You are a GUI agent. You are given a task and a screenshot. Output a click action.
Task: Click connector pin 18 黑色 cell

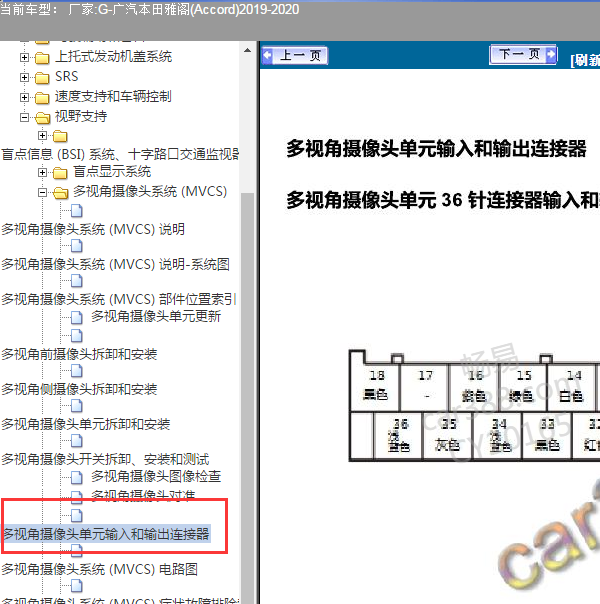point(375,388)
